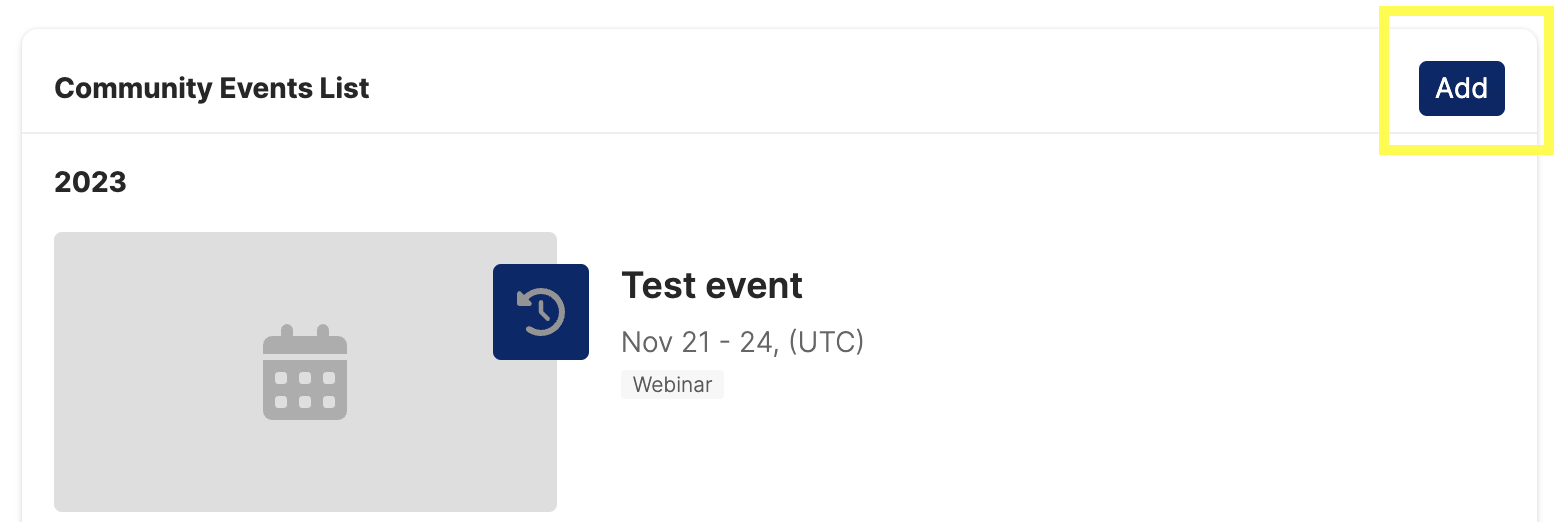Click the past-event history clock icon
Image resolution: width=1558 pixels, height=522 pixels.
tap(541, 312)
